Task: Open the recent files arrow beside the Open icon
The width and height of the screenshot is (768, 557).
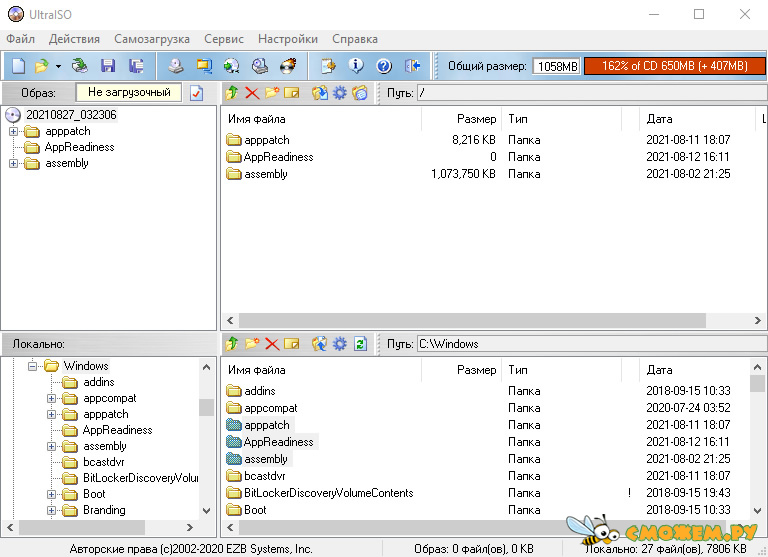Action: (x=58, y=66)
